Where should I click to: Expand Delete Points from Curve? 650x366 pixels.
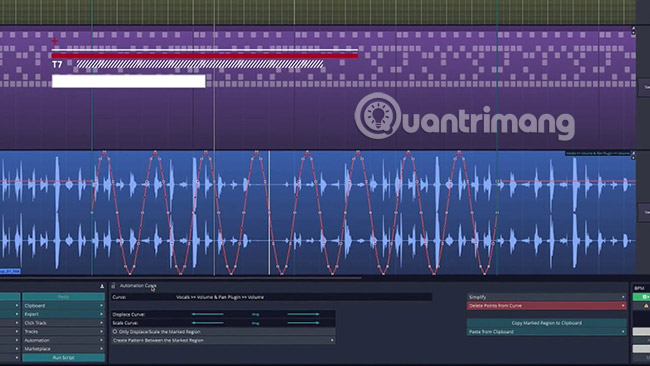546,306
